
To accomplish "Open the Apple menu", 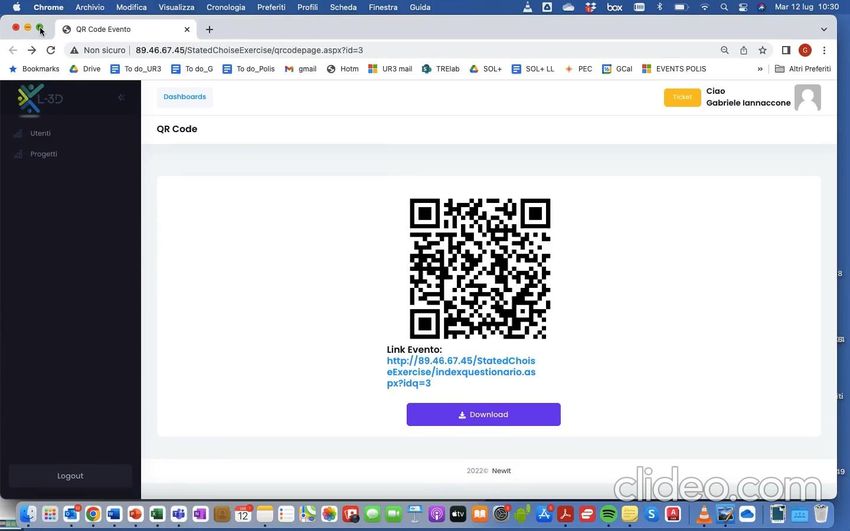I will click(16, 7).
